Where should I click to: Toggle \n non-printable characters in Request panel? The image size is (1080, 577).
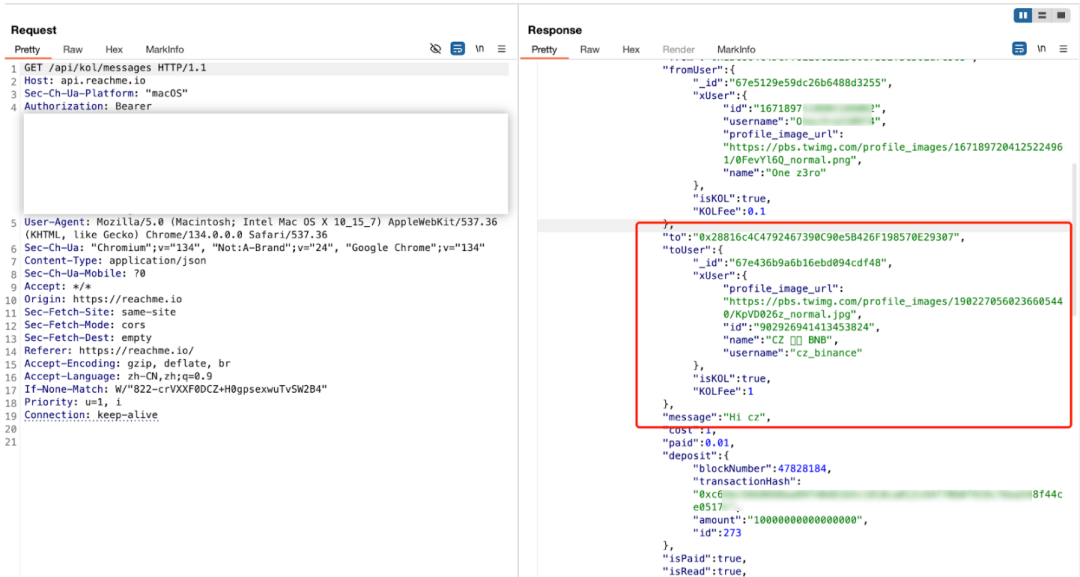[x=480, y=49]
